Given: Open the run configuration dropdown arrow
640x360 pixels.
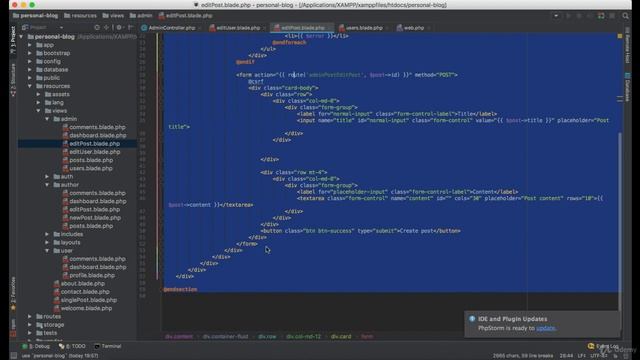Looking at the screenshot, I should (x=556, y=16).
